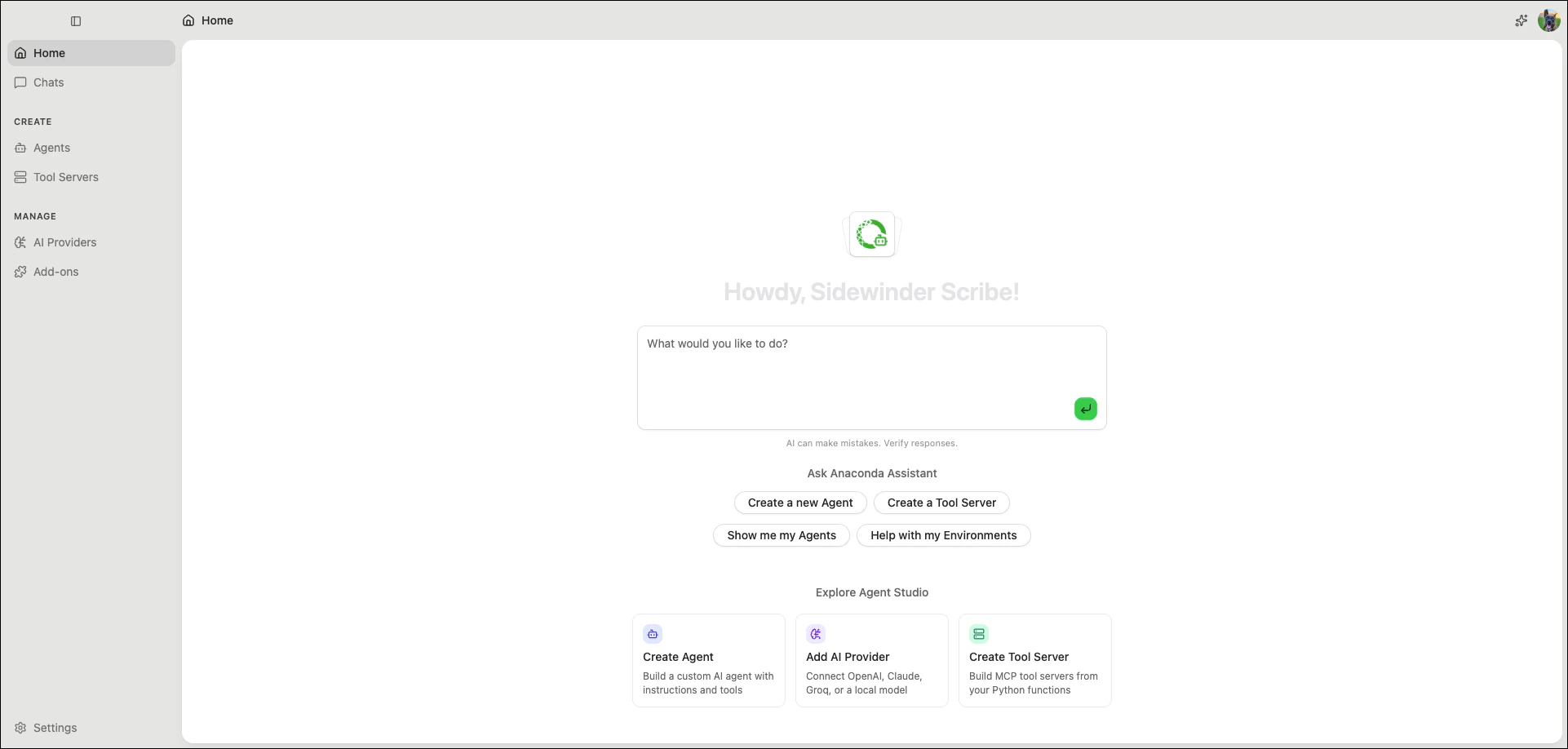Click the 'Create a Tool Server' suggestion
The height and width of the screenshot is (749, 1568).
941,503
